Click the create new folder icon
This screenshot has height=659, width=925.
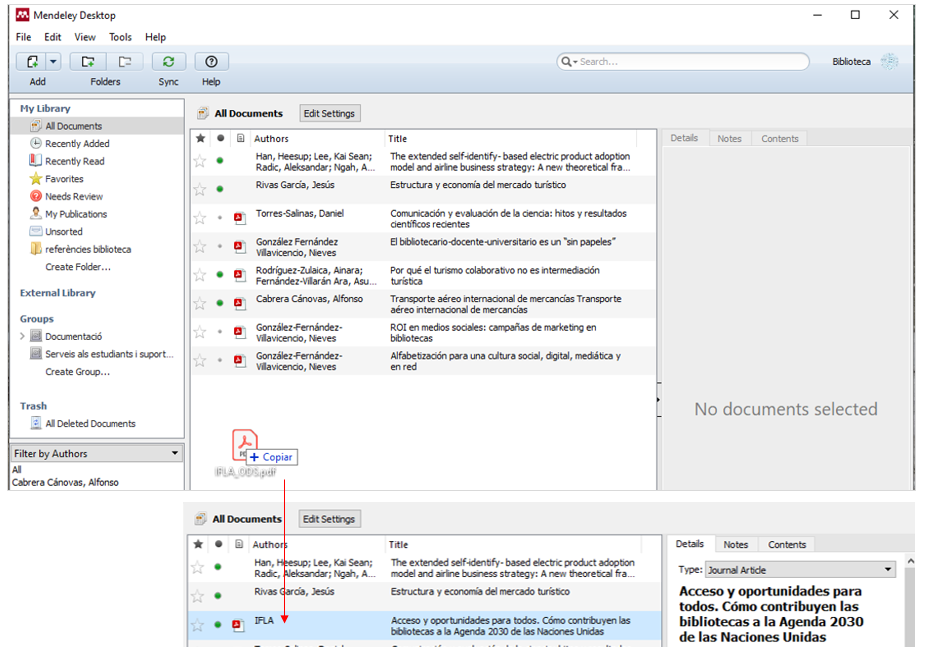[x=88, y=61]
